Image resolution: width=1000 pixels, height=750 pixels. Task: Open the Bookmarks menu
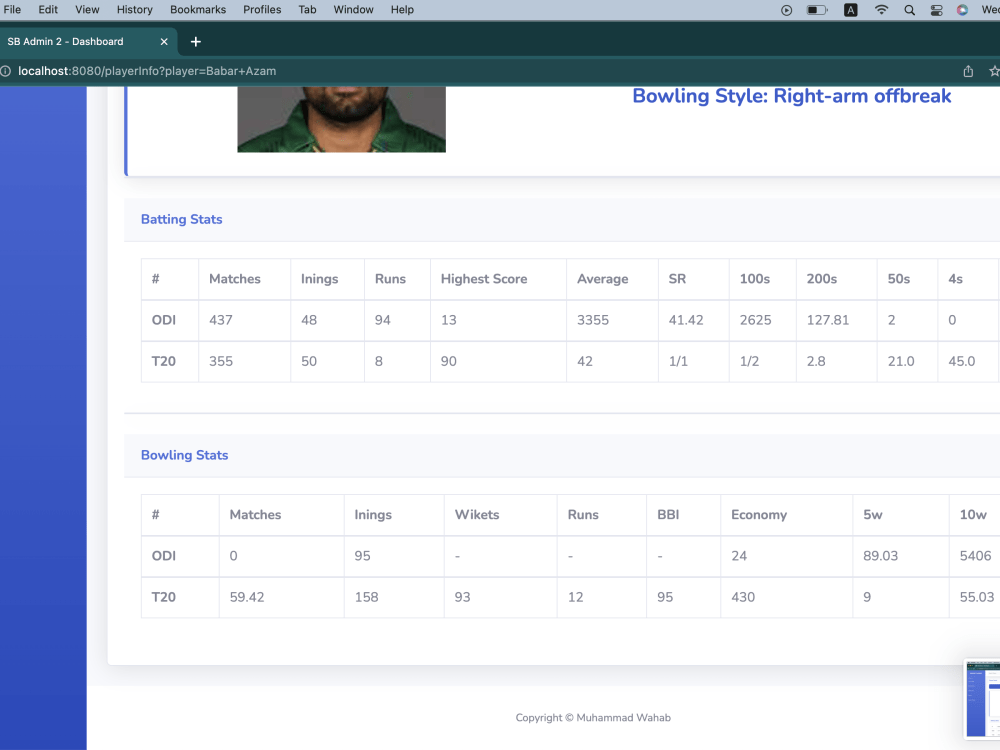pyautogui.click(x=198, y=10)
